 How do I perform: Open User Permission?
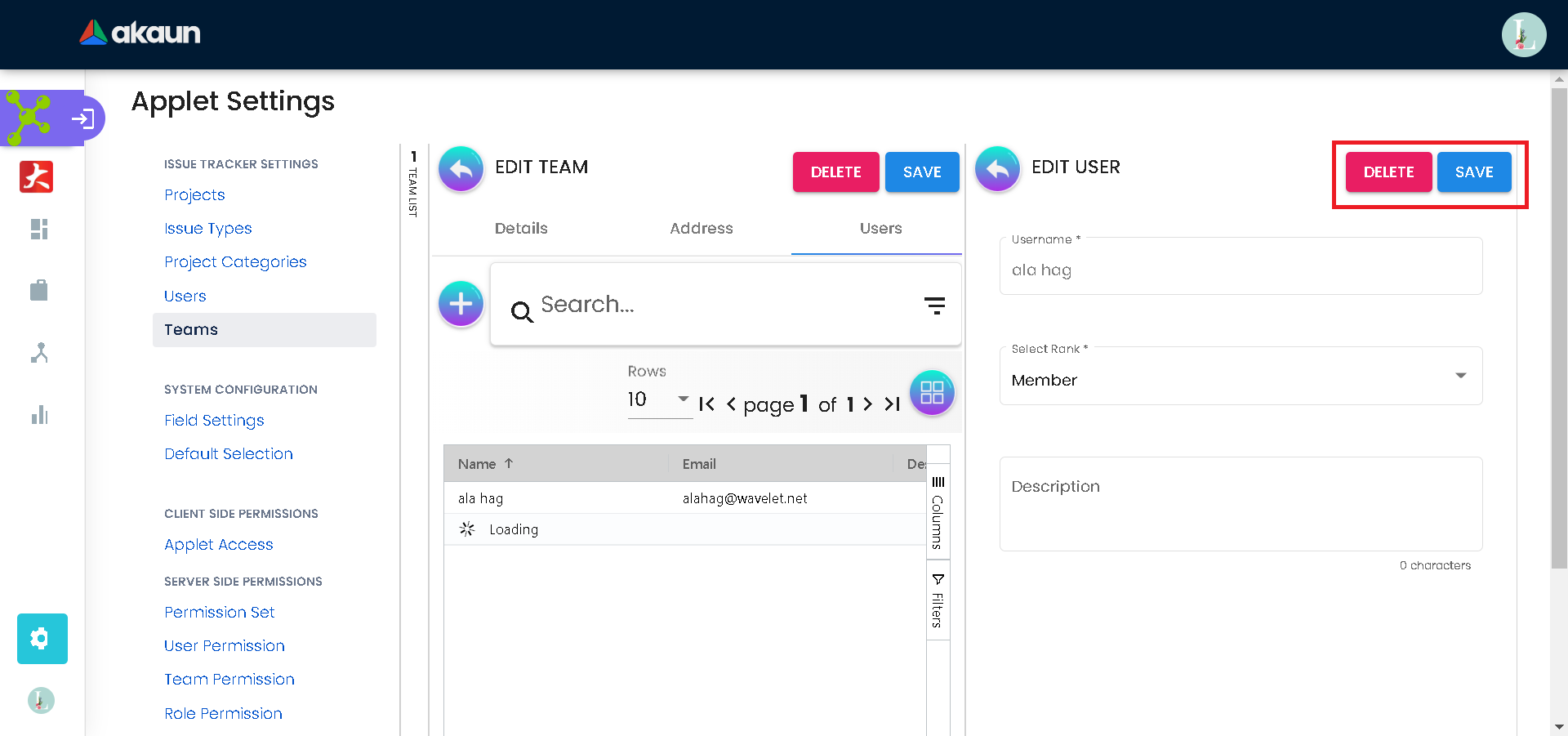pyautogui.click(x=225, y=646)
